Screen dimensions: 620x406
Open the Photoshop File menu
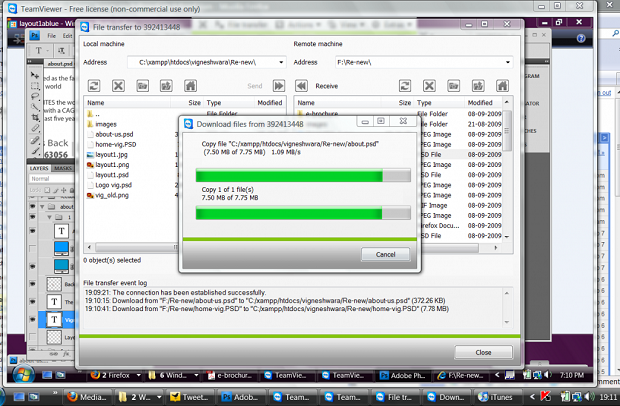tap(51, 36)
